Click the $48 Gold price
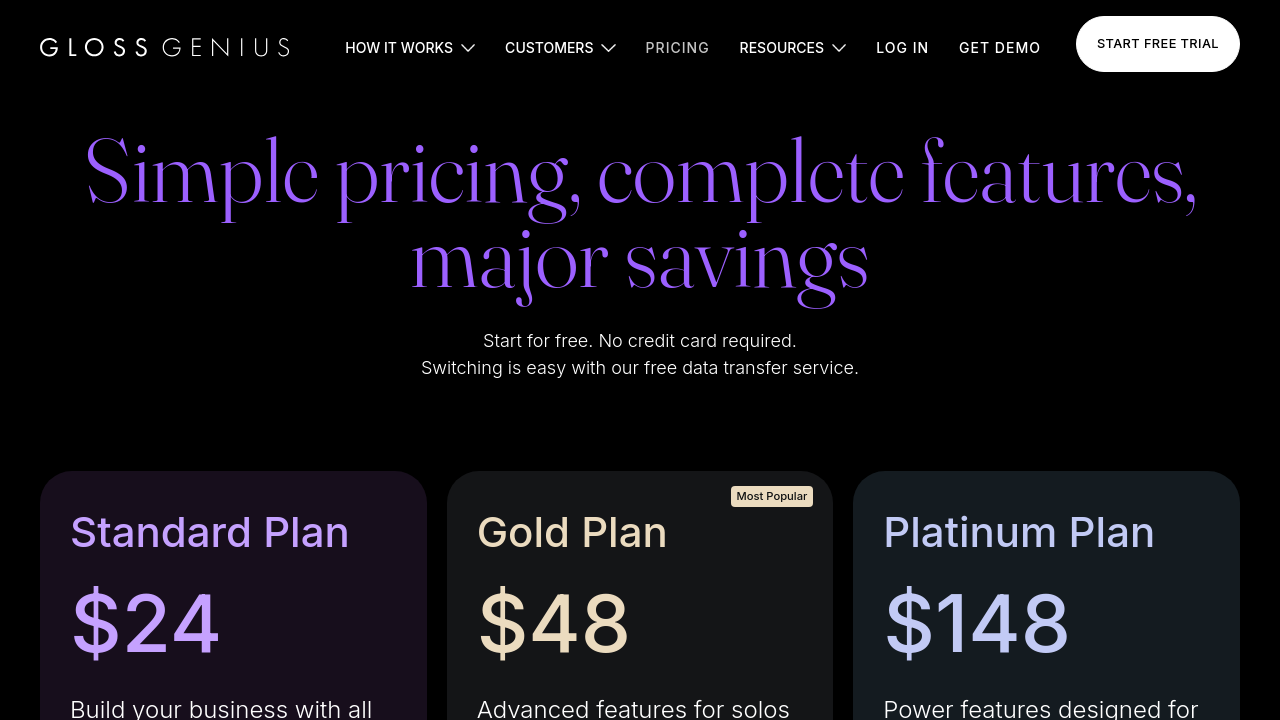Screen dimensions: 1280x720 pos(554,624)
